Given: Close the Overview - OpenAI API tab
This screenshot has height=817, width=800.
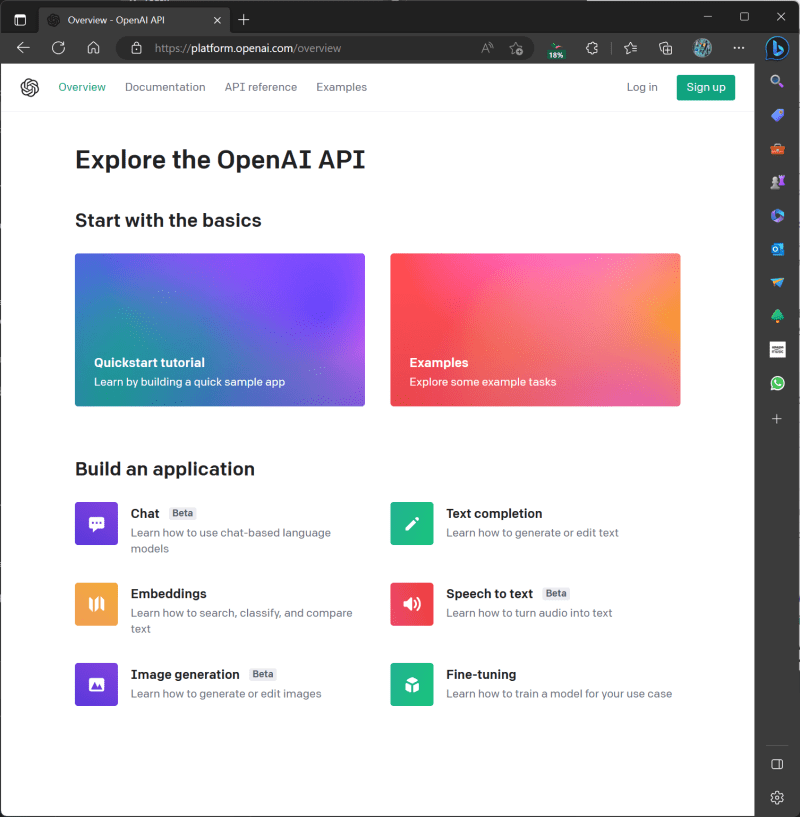Looking at the screenshot, I should 217,20.
